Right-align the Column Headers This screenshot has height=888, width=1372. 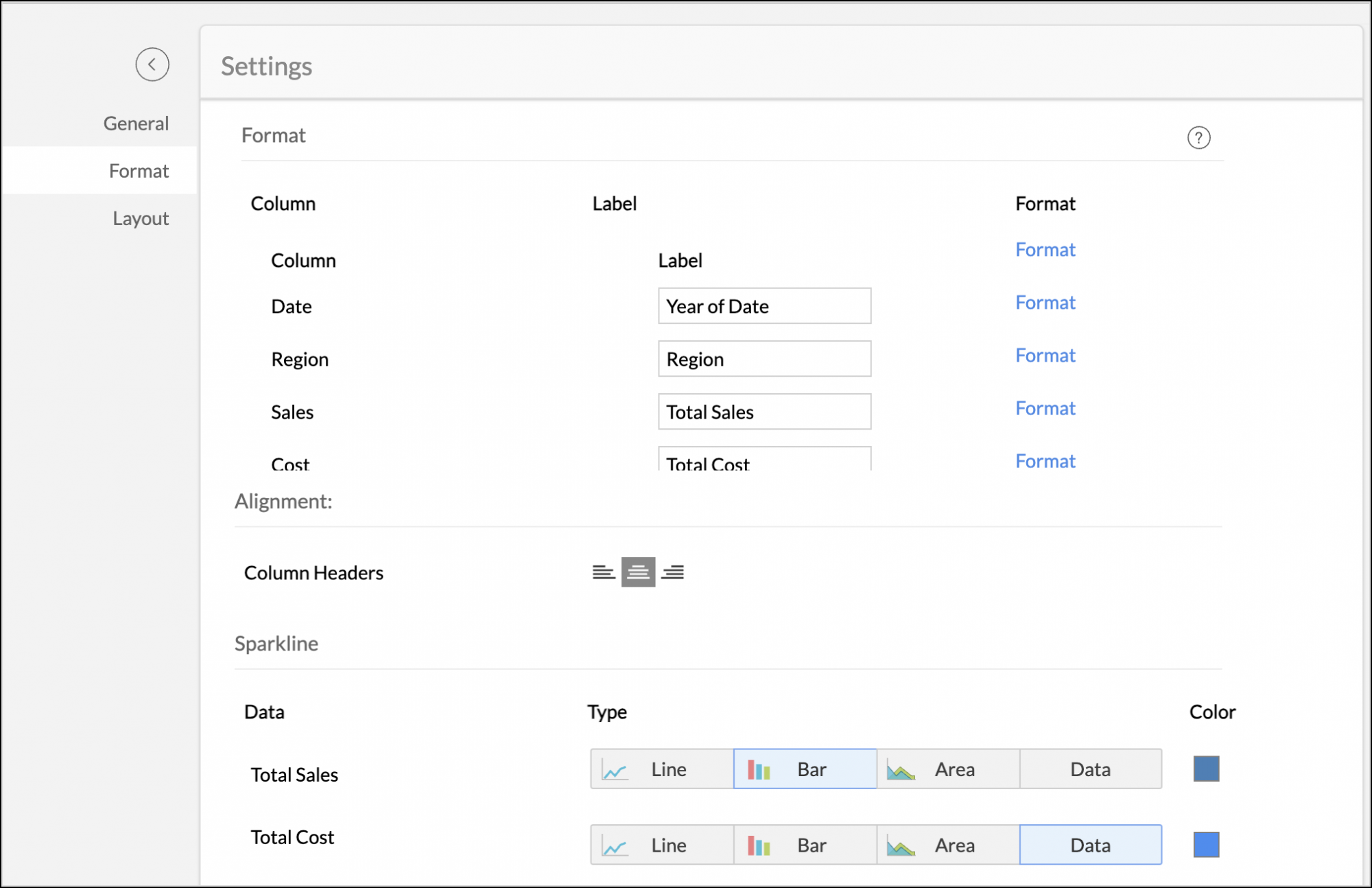click(673, 572)
